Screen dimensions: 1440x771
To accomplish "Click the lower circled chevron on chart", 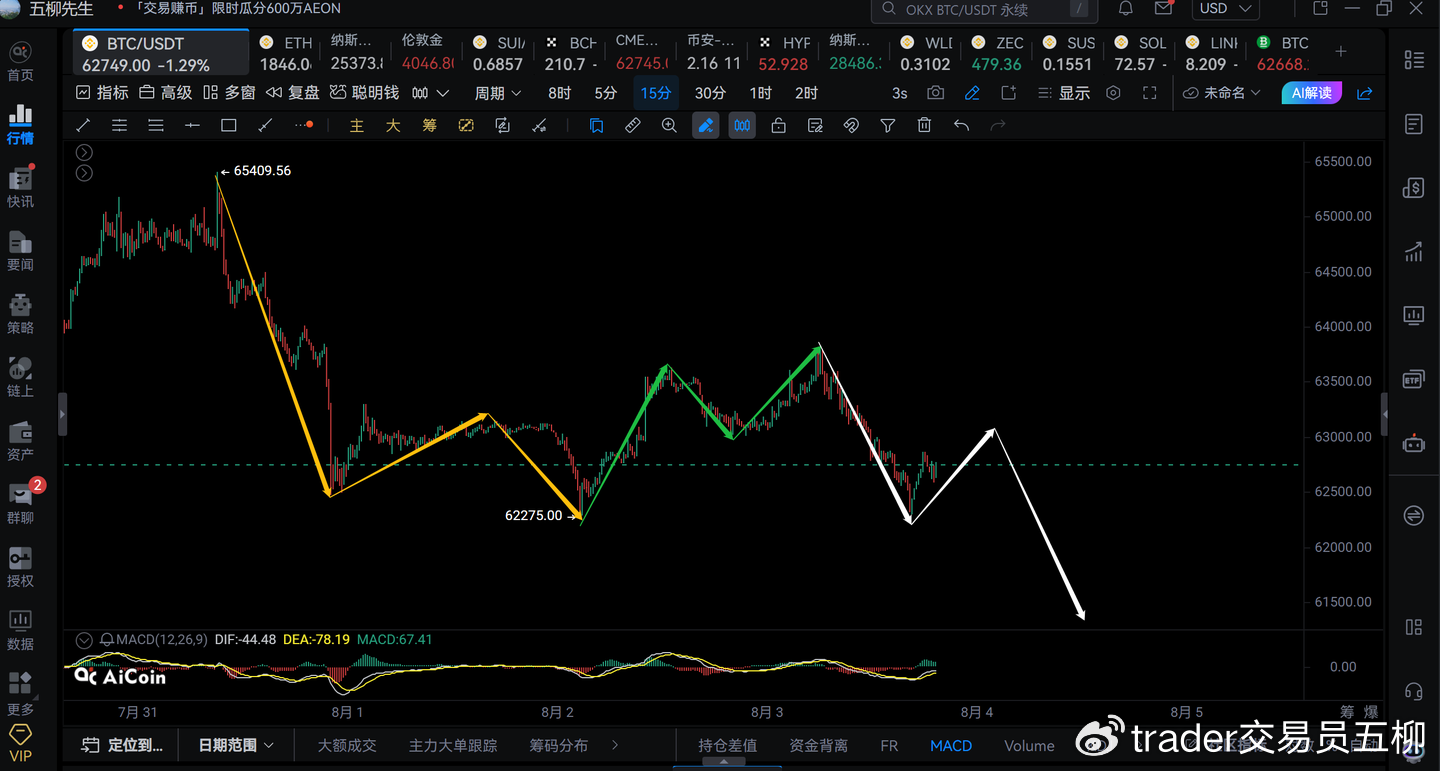I will coord(84,173).
